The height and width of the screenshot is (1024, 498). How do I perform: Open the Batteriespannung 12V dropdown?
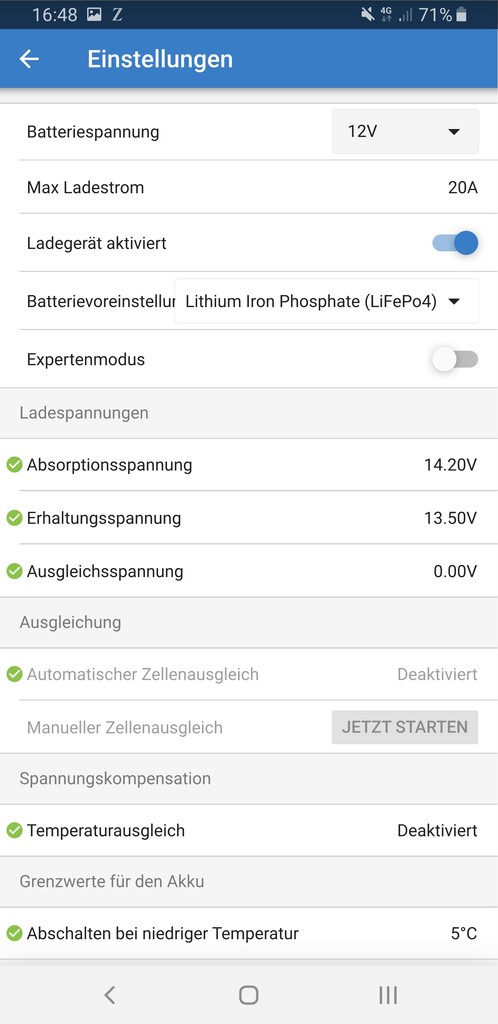pyautogui.click(x=405, y=131)
